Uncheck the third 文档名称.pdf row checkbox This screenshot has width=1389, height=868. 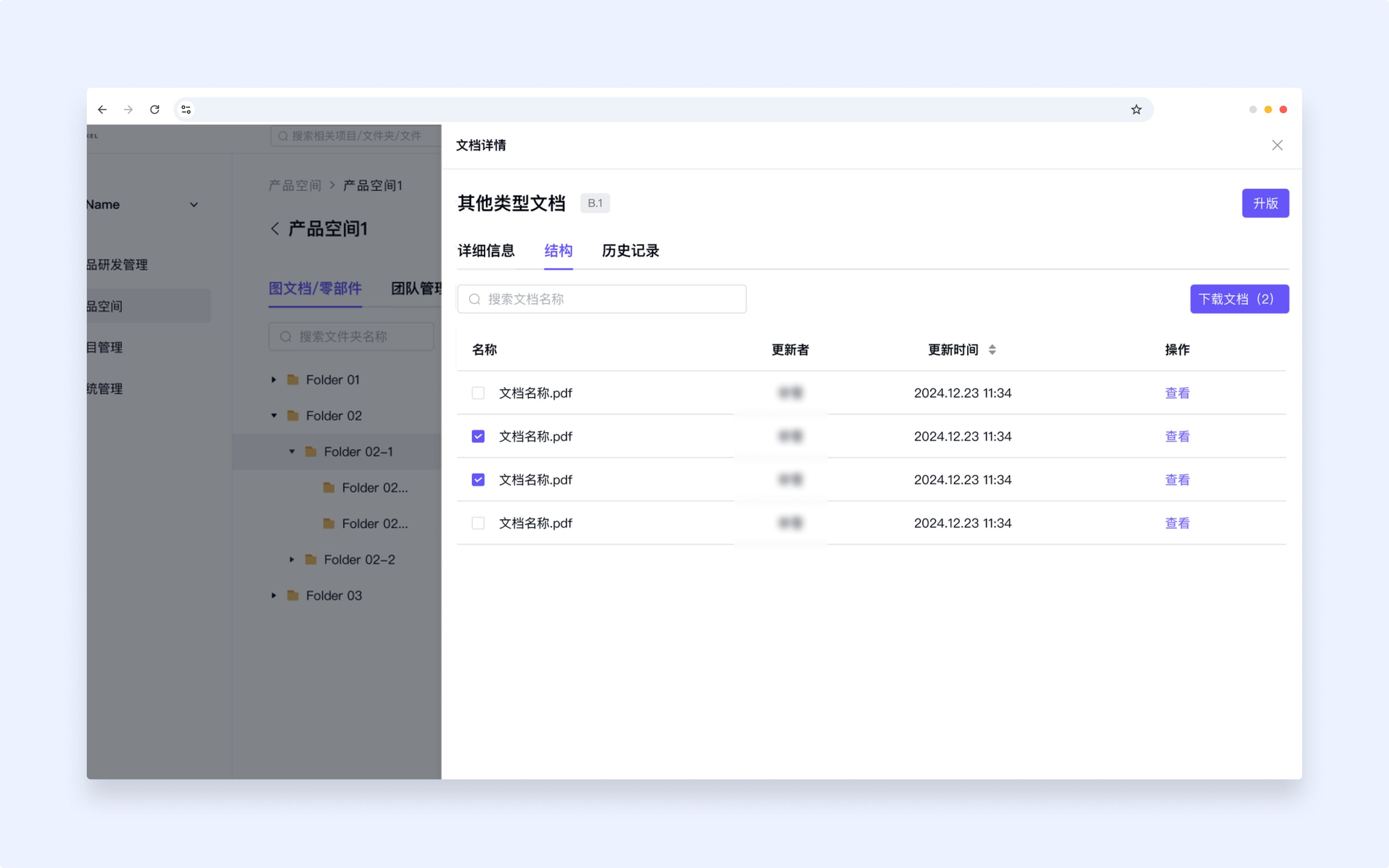coord(478,479)
